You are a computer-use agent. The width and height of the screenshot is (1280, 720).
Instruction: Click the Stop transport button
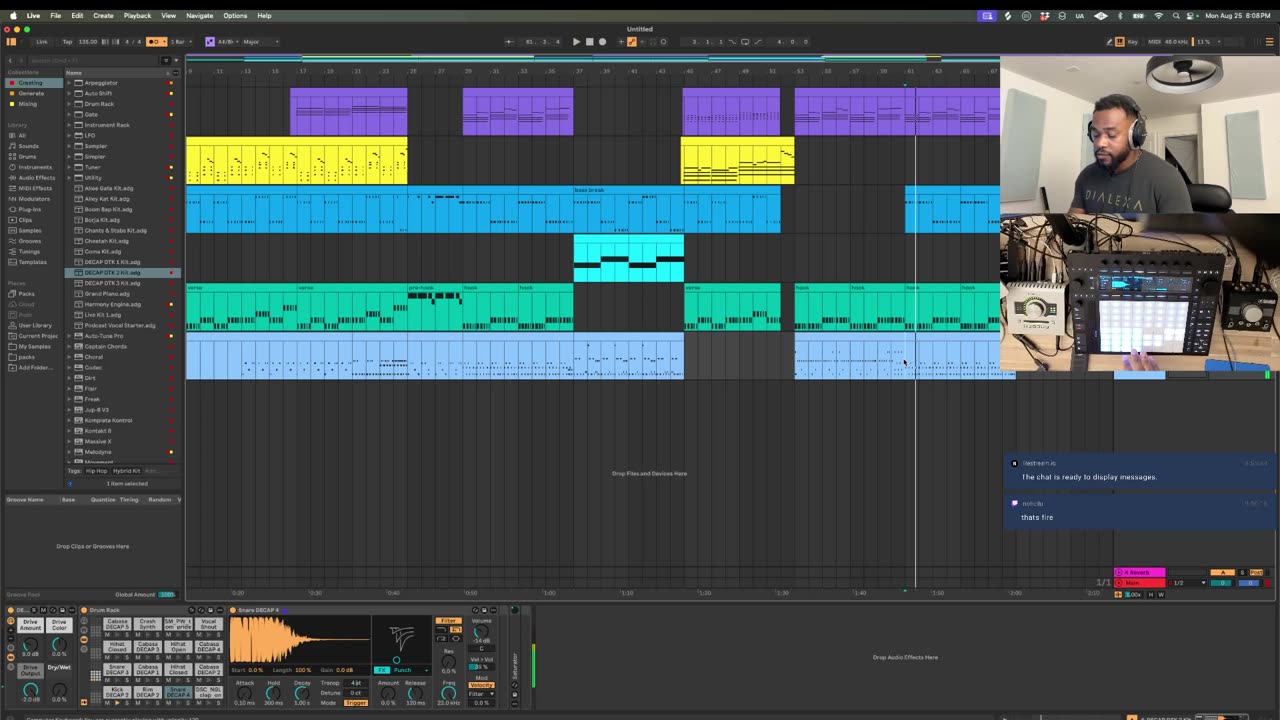(589, 42)
